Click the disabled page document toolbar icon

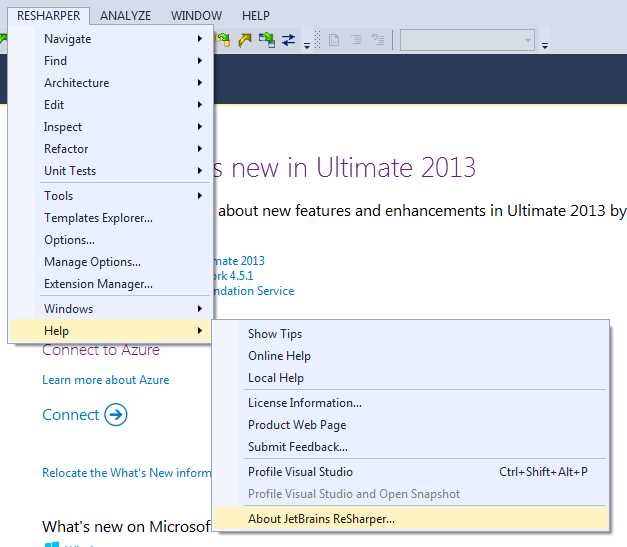[334, 40]
